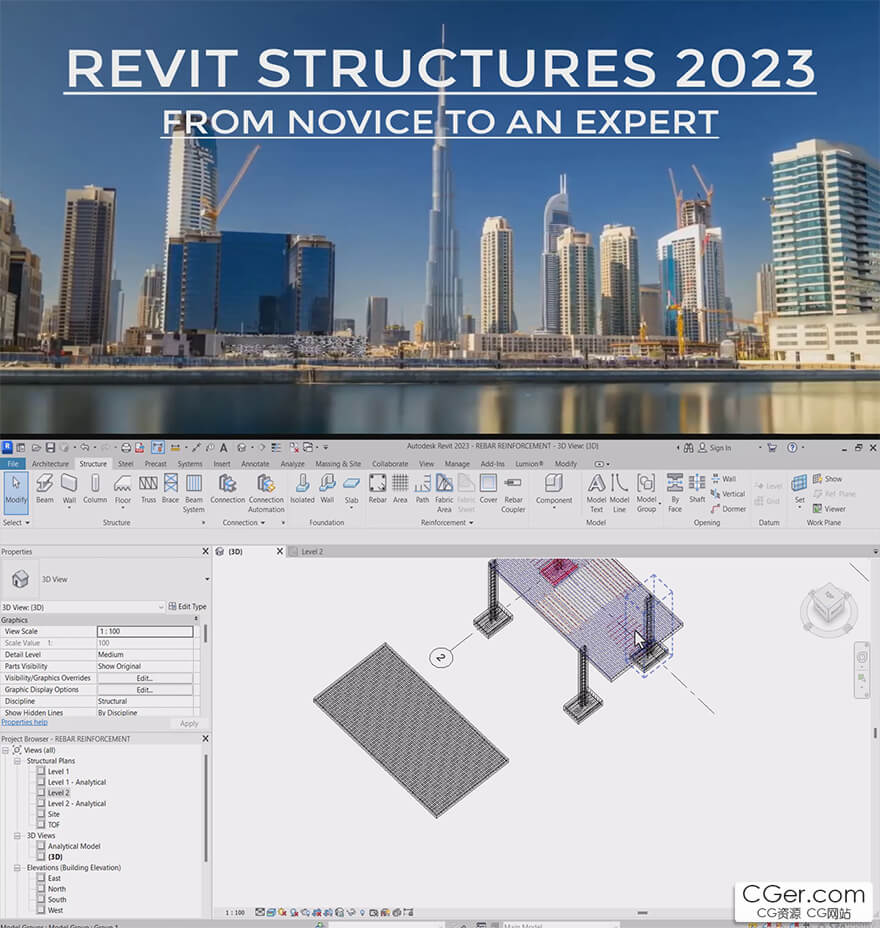Click the structural Column tool

95,488
